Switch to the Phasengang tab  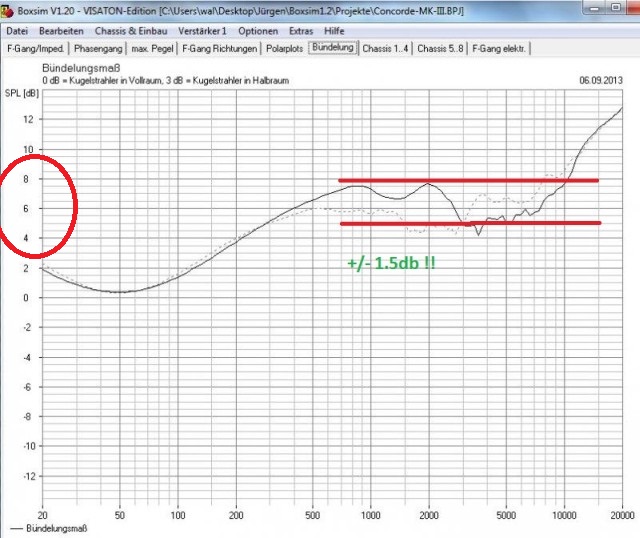(x=98, y=49)
